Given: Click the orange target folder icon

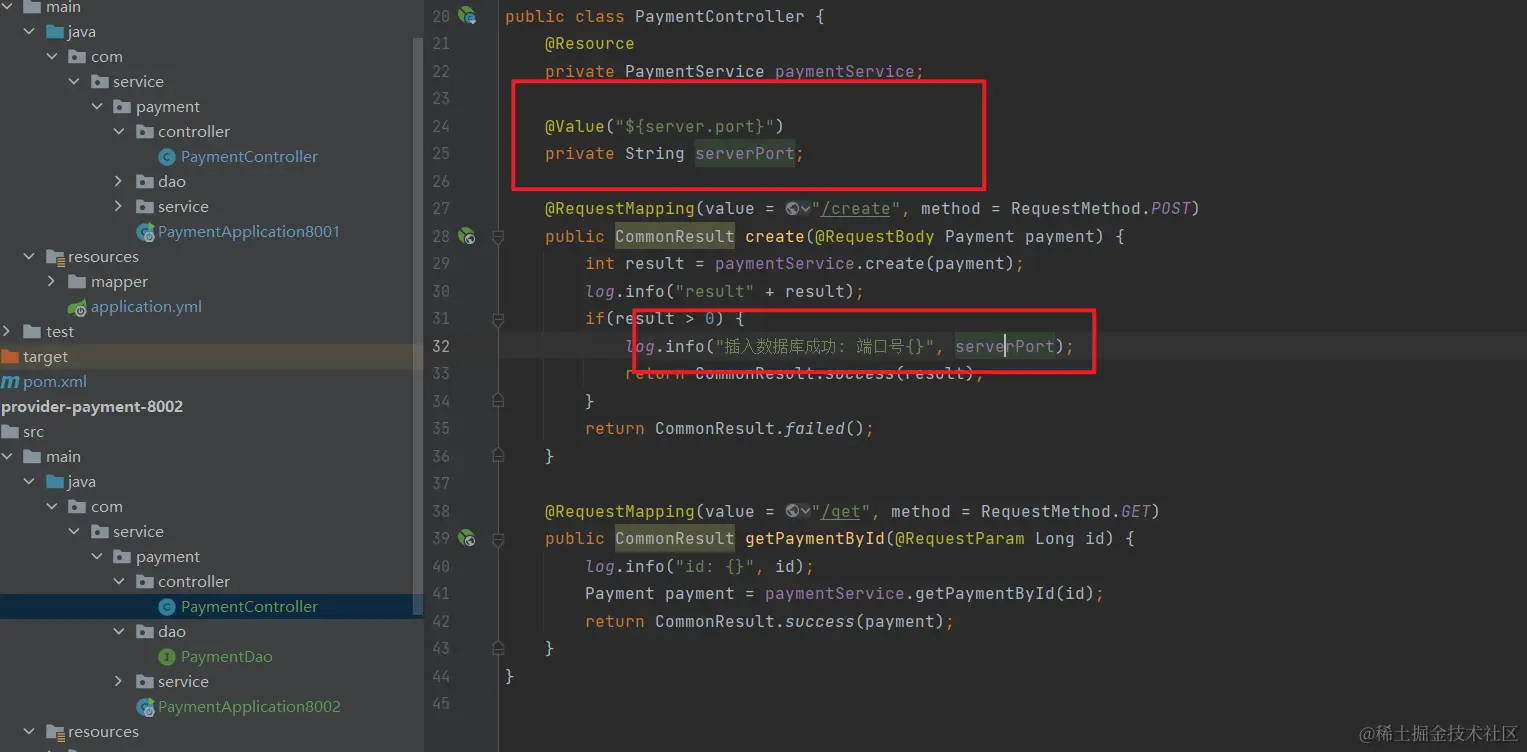Looking at the screenshot, I should pyautogui.click(x=10, y=357).
